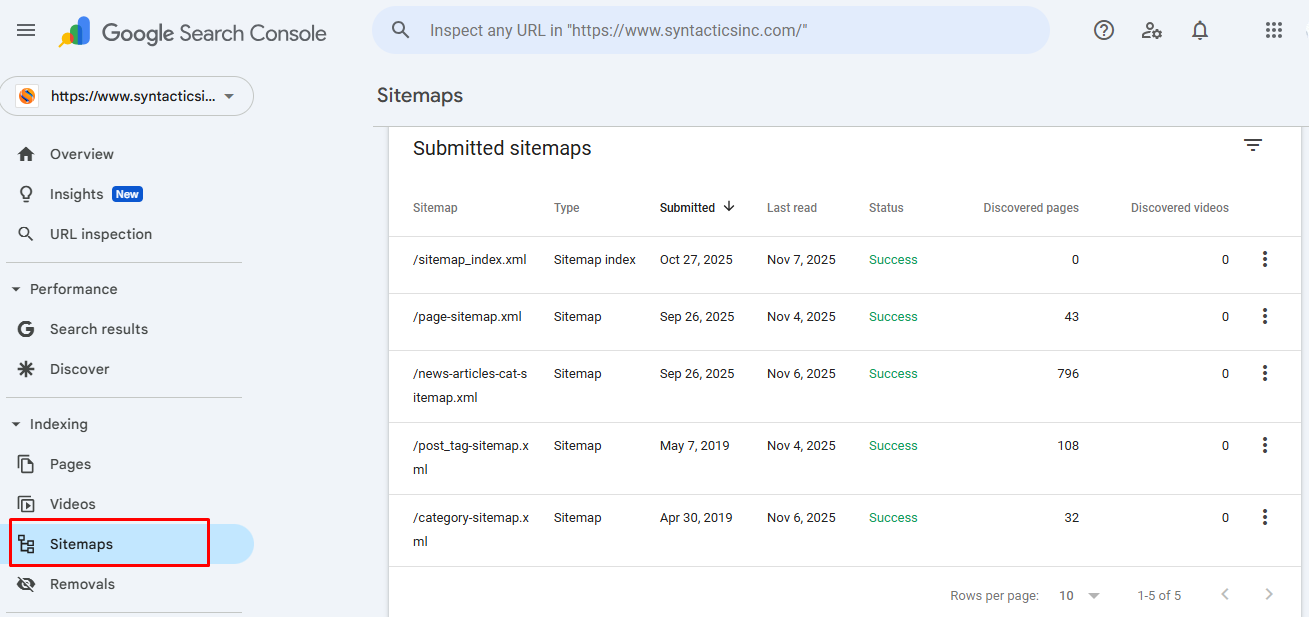This screenshot has height=617, width=1309.
Task: Click the filter icon for submitted sitemaps
Action: (1253, 146)
